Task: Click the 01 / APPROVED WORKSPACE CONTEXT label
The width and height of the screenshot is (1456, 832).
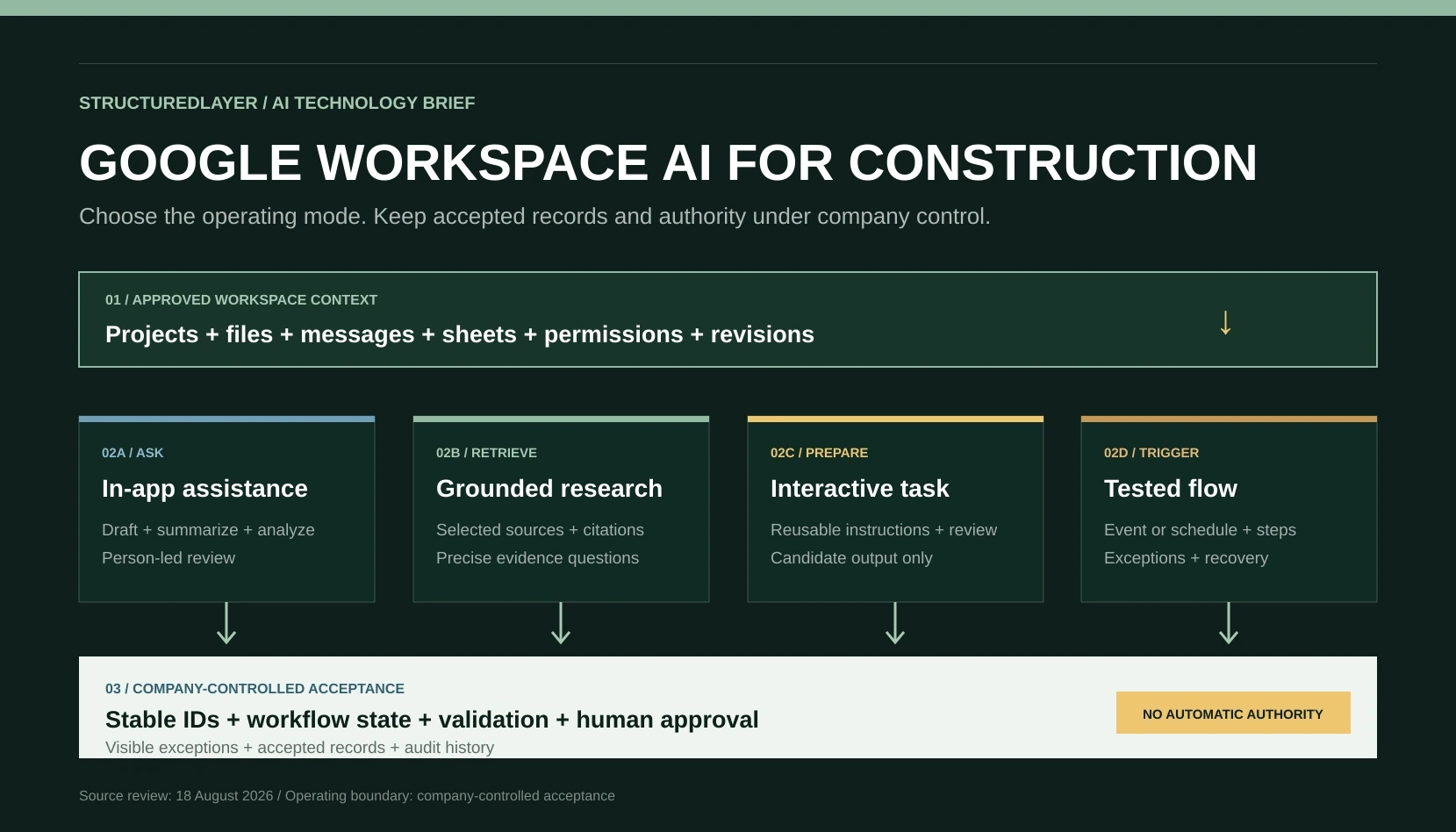Action: [241, 300]
